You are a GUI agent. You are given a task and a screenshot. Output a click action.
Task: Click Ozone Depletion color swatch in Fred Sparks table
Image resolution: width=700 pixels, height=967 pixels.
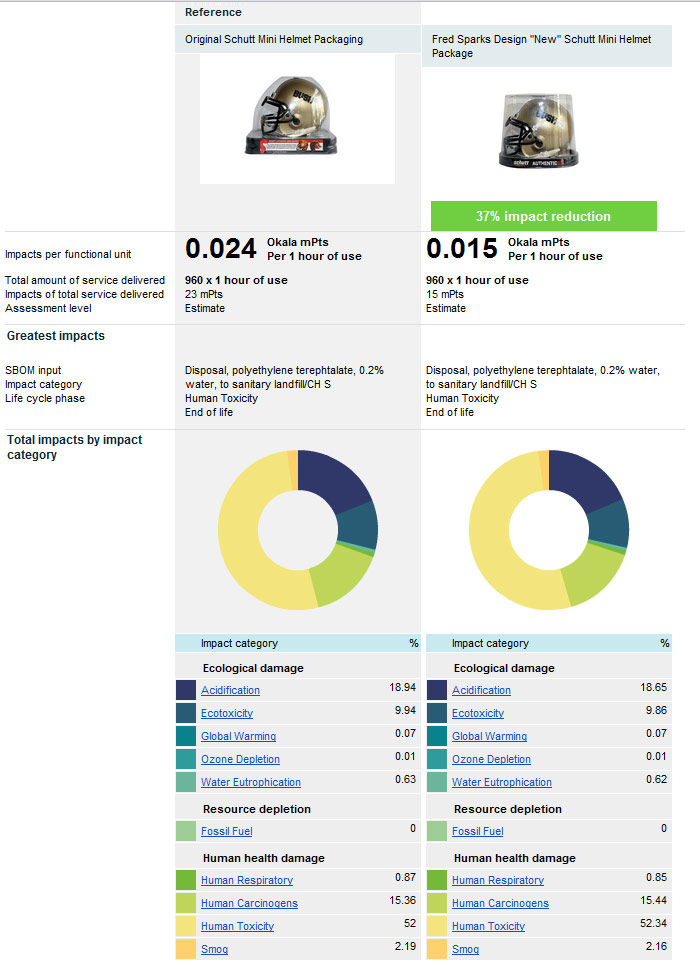click(437, 759)
